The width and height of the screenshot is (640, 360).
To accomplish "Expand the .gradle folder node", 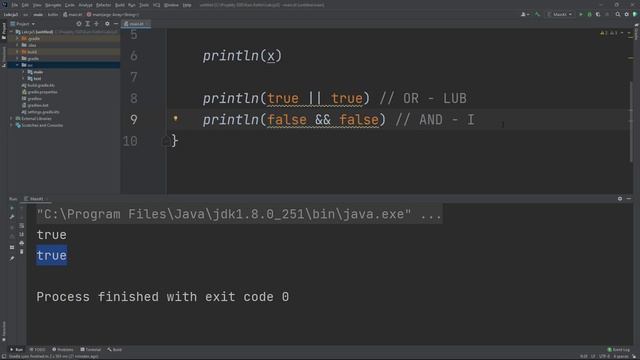I will click(17, 38).
